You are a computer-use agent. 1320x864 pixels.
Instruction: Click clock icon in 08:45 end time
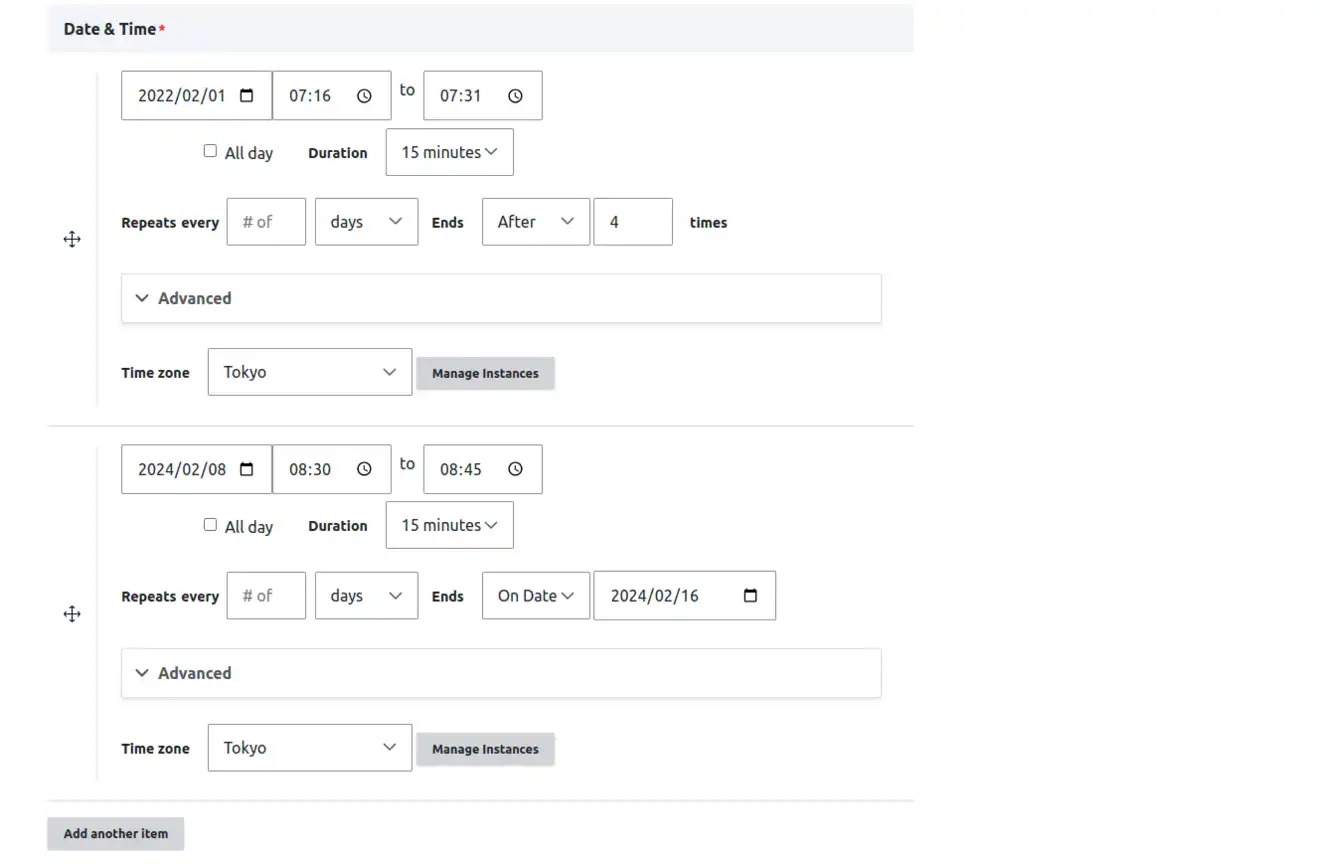pyautogui.click(x=515, y=469)
